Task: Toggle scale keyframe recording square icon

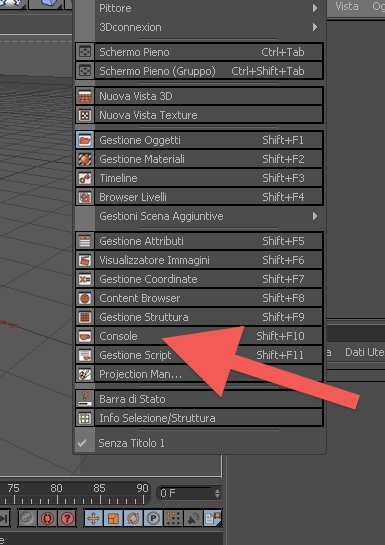Action: [x=113, y=519]
